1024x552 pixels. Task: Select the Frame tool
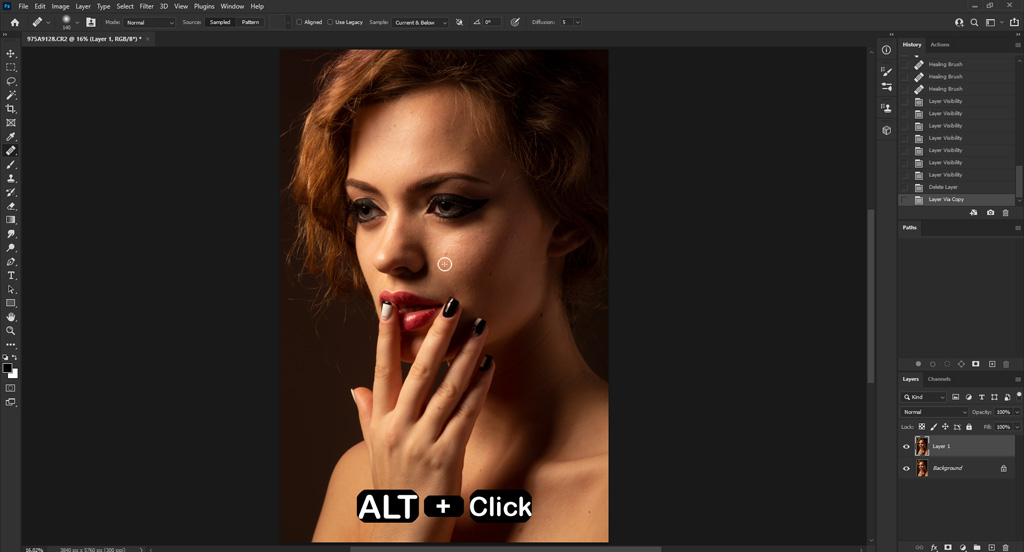[10, 123]
